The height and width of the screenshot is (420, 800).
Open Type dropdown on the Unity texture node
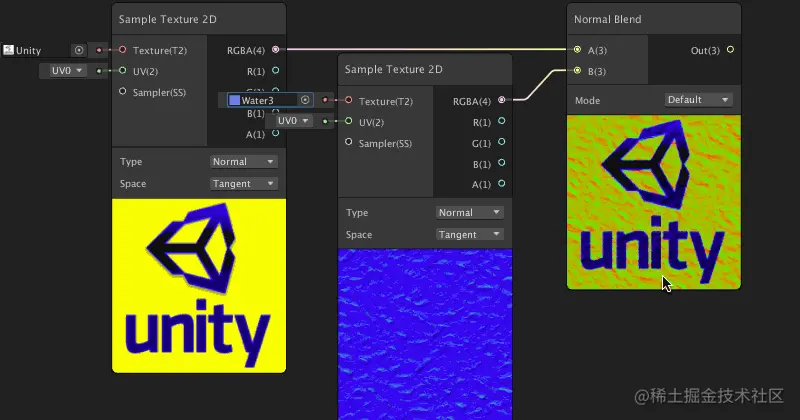[243, 161]
